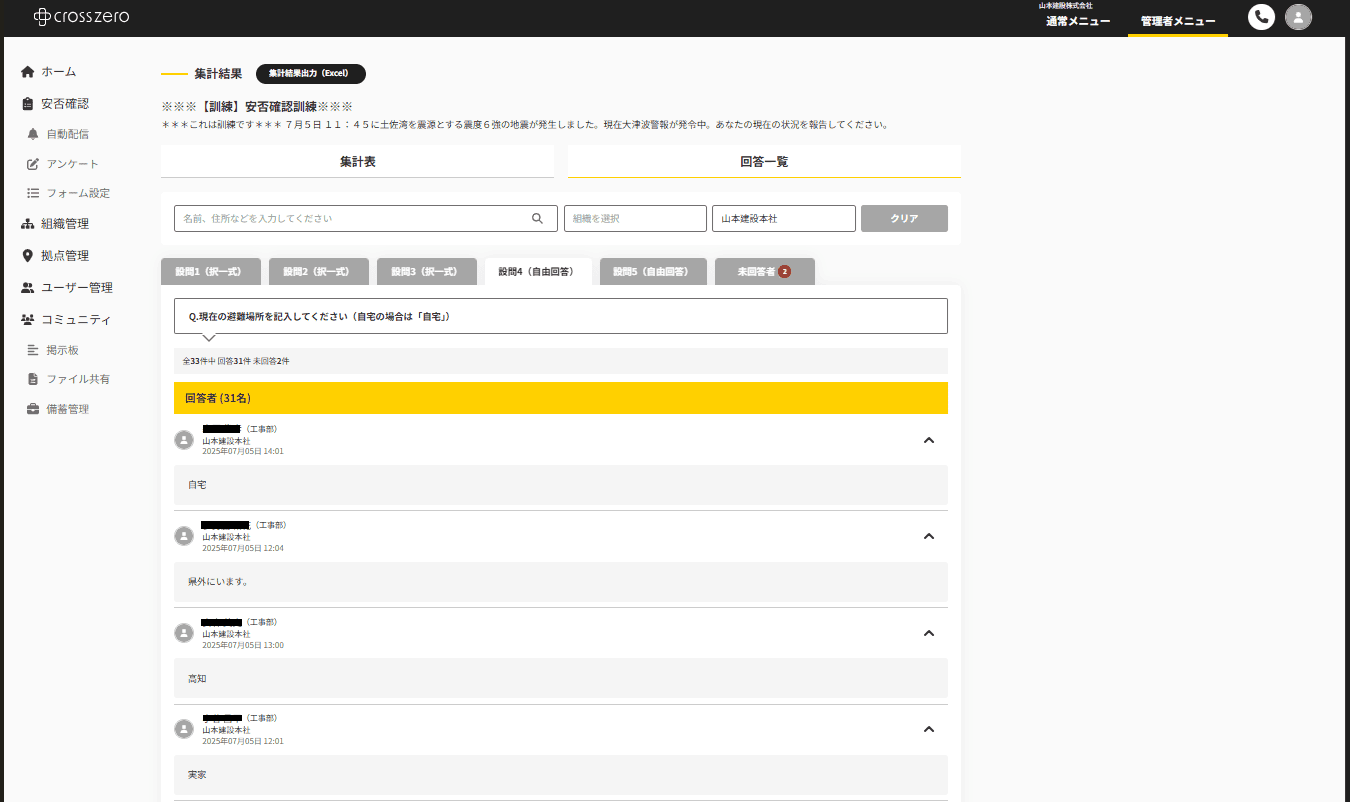Click the crosszero logo
Viewport: 1350px width, 802px height.
(x=81, y=17)
